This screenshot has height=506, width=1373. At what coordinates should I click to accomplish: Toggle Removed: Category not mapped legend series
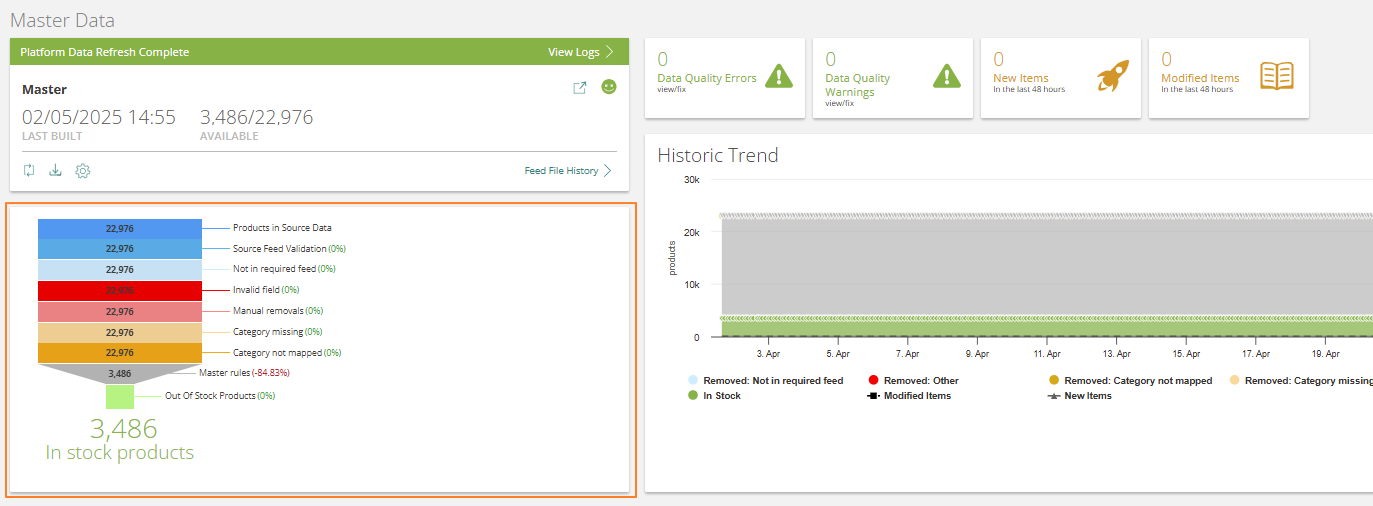coord(1130,381)
